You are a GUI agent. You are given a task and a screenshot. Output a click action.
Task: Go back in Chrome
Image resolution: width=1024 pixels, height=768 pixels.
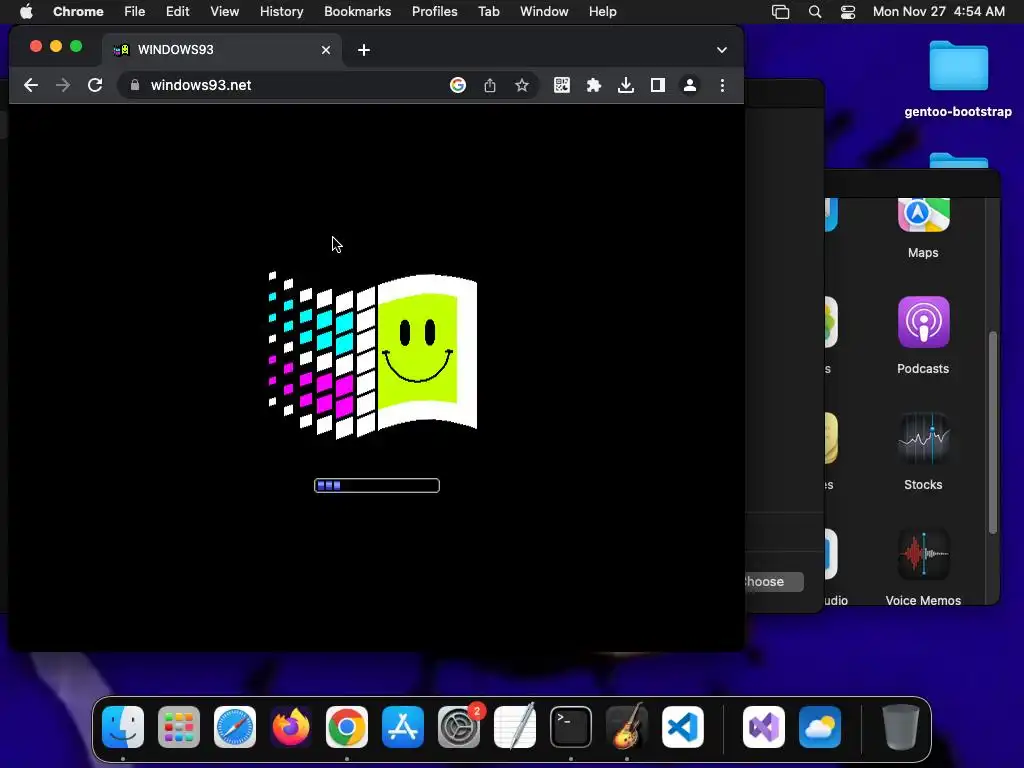[31, 85]
